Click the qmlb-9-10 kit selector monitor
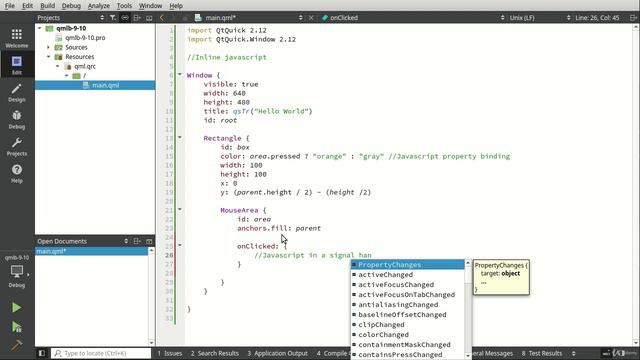Viewport: 640px width, 360px height. click(17, 272)
